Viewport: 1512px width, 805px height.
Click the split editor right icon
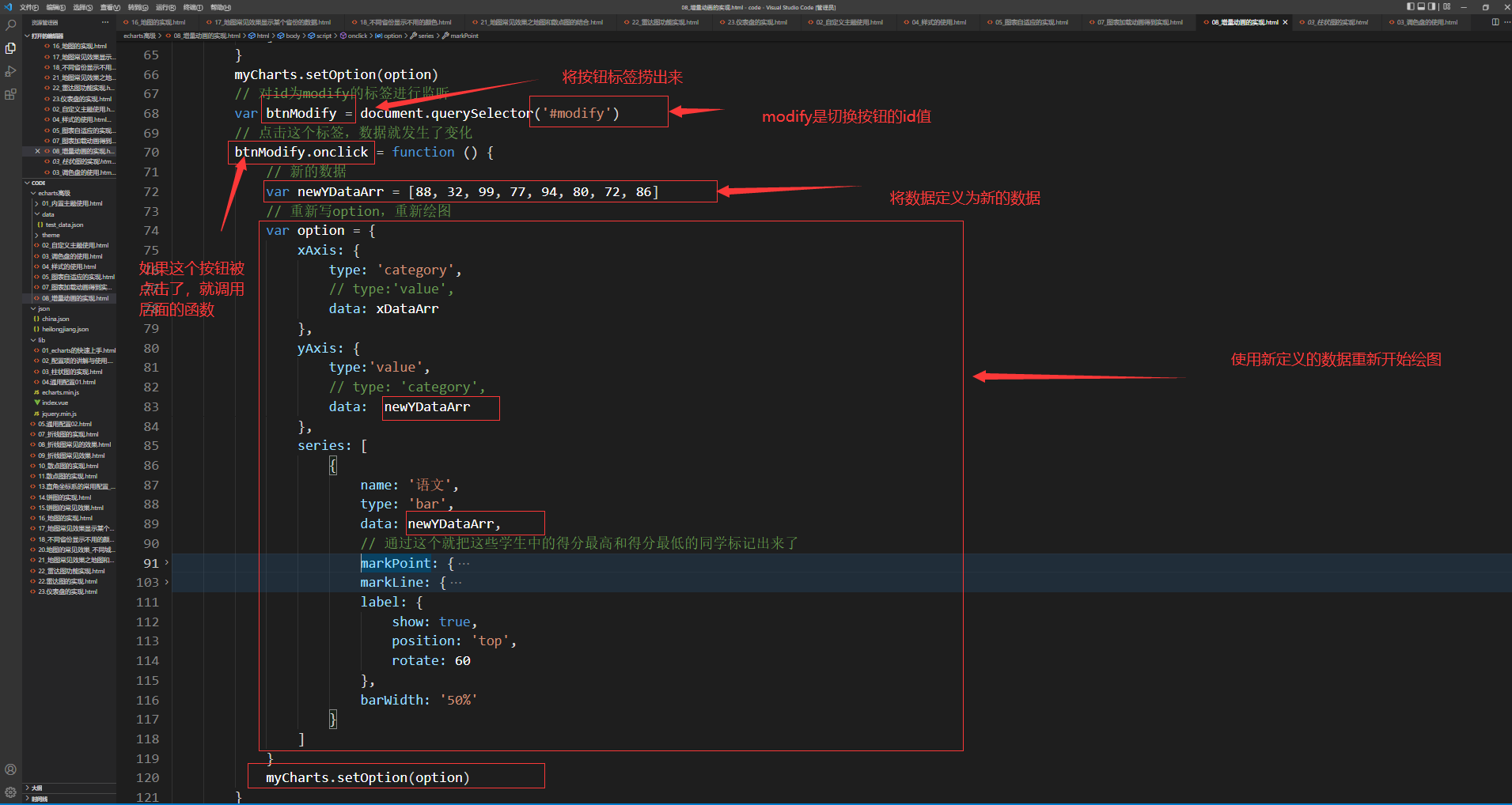tap(1495, 22)
